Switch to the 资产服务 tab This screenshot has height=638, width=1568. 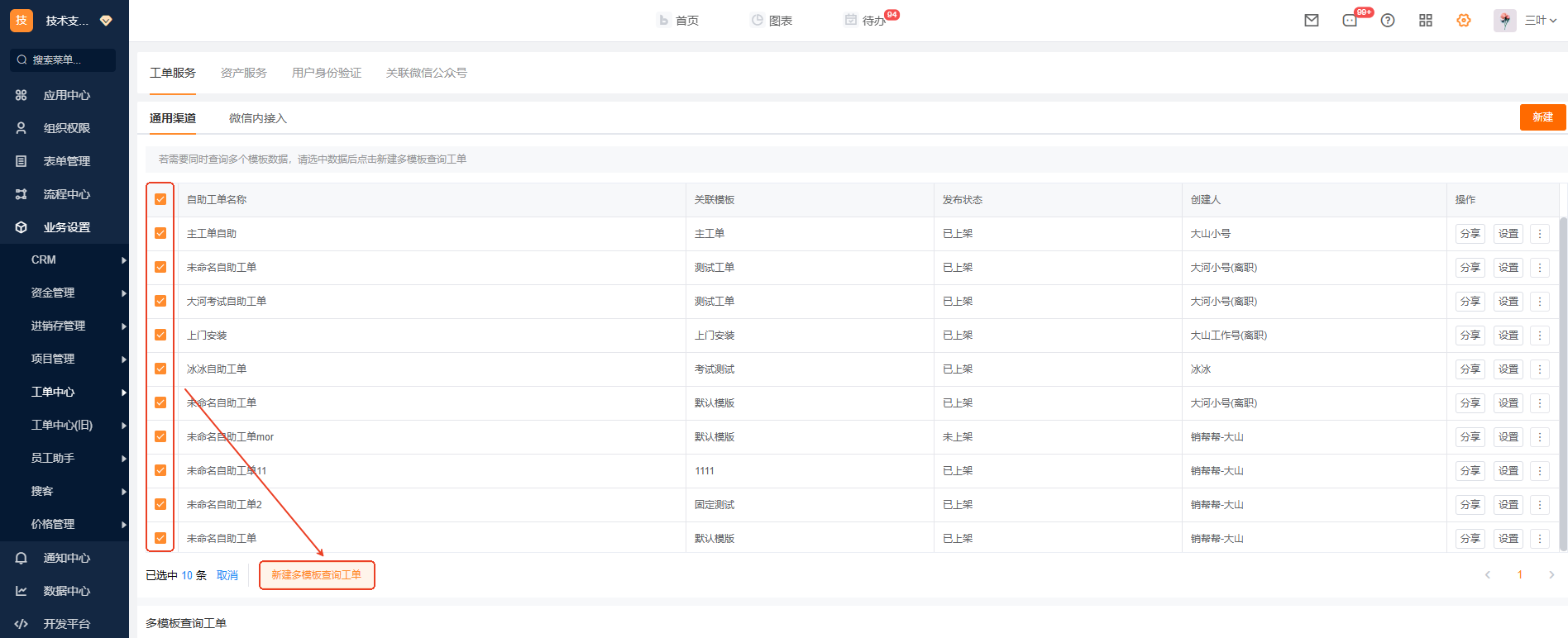[x=244, y=73]
